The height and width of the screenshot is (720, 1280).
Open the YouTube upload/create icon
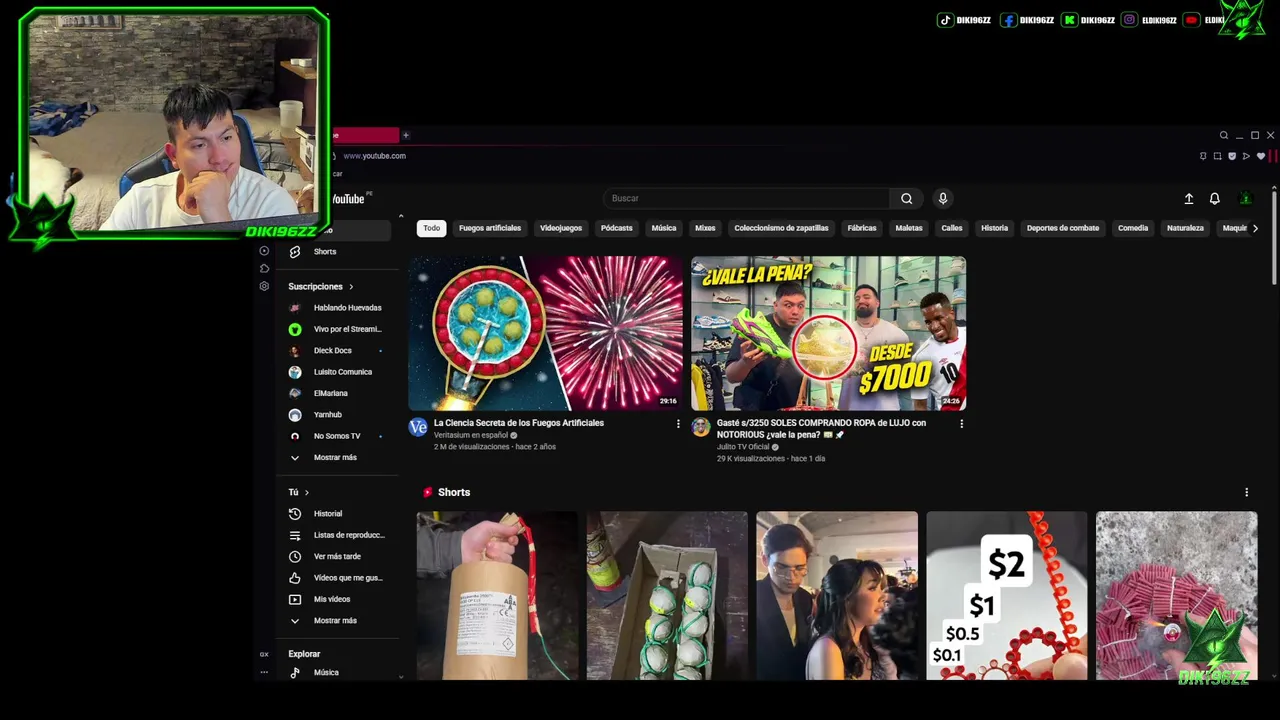(1189, 199)
